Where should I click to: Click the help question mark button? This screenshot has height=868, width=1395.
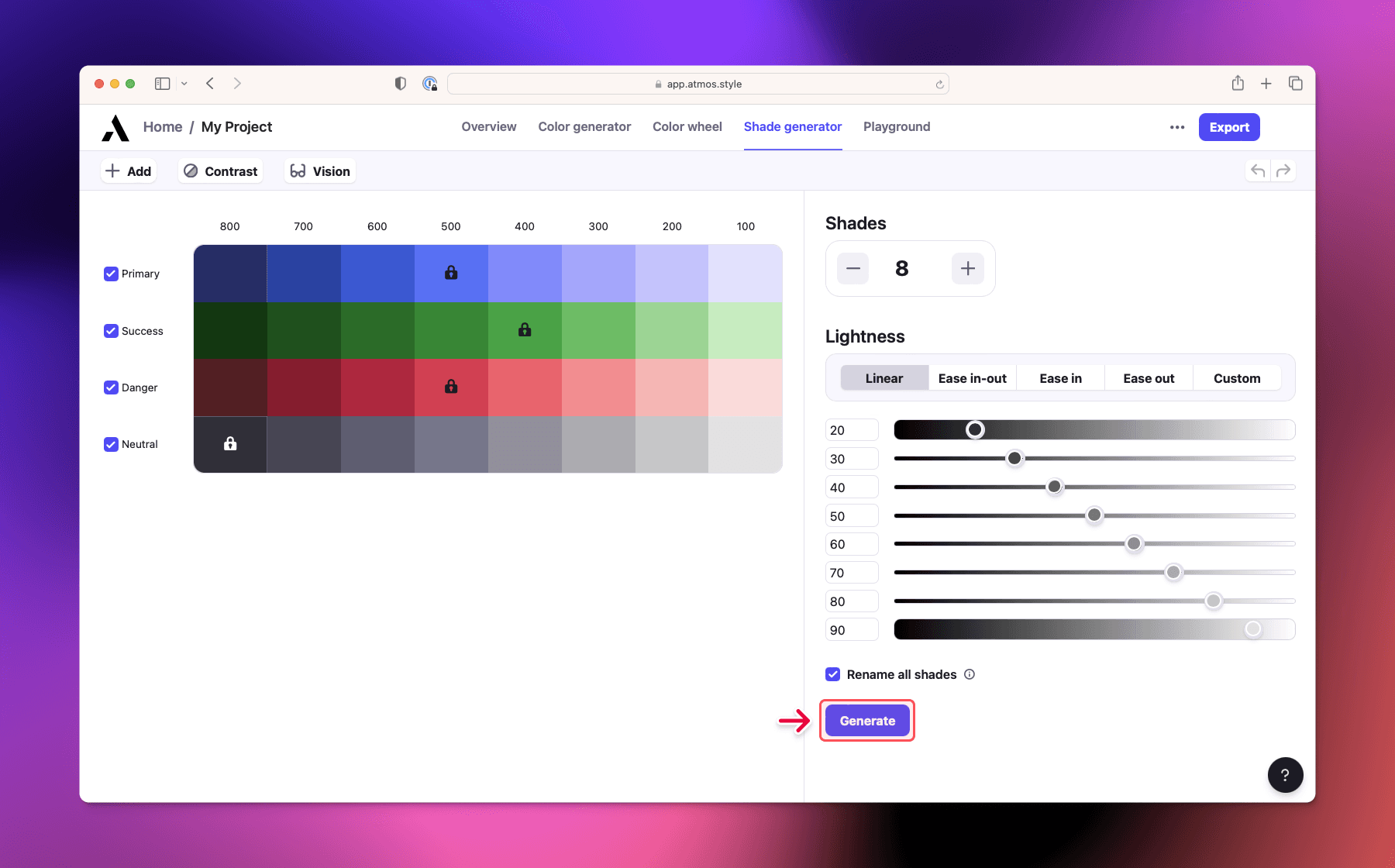click(x=1285, y=775)
